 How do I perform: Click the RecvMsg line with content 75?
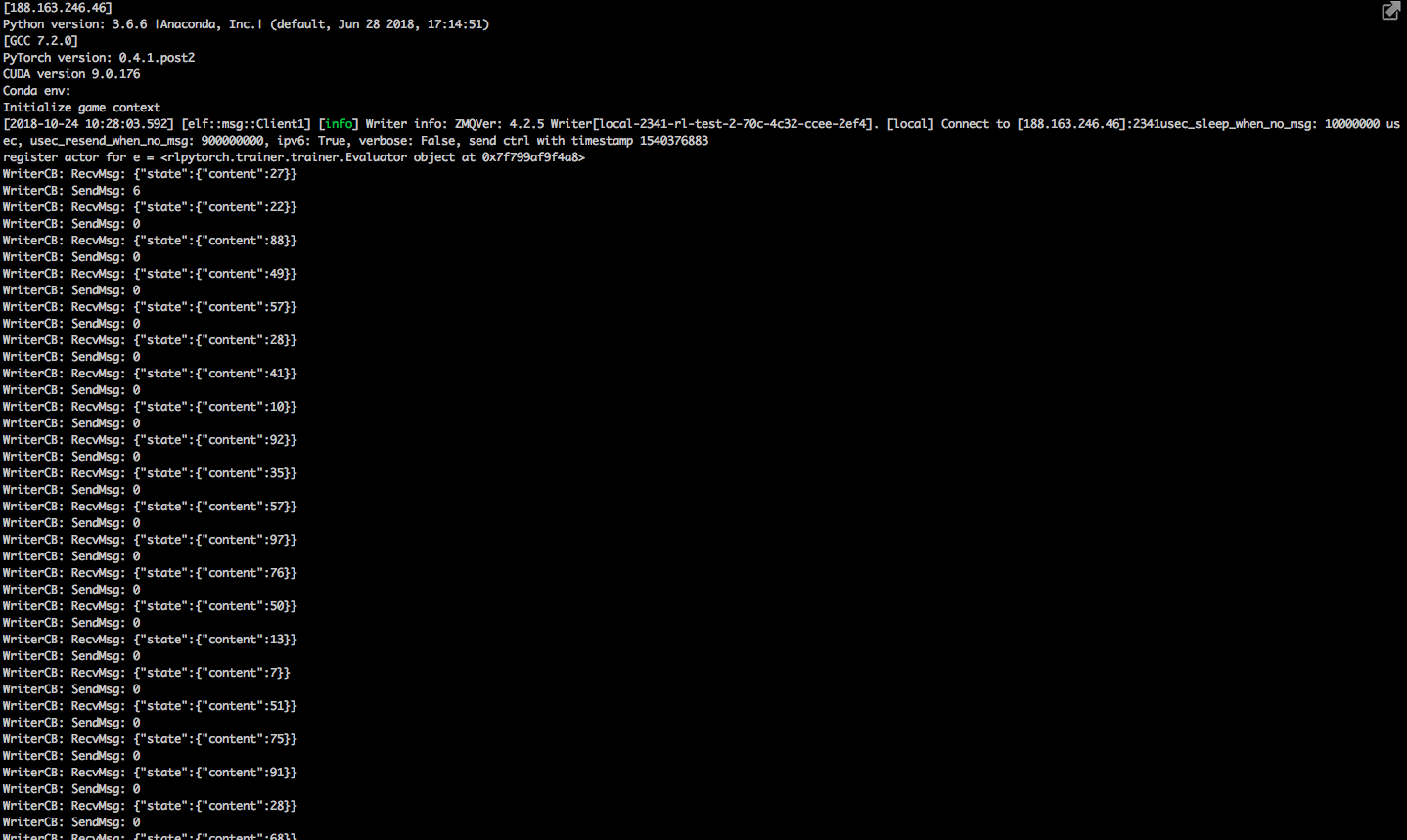point(150,739)
